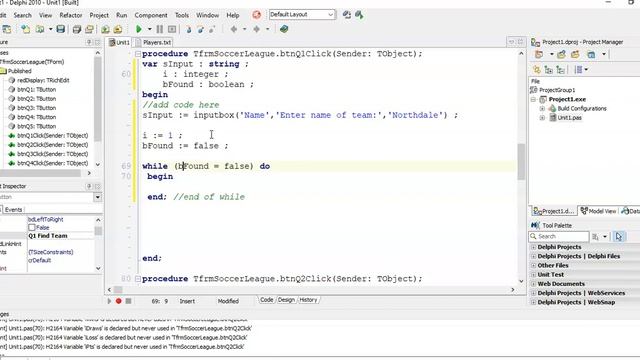The image size is (640, 360).
Task: Toggle the False checkbox in Object Inspector
Action: [31, 227]
